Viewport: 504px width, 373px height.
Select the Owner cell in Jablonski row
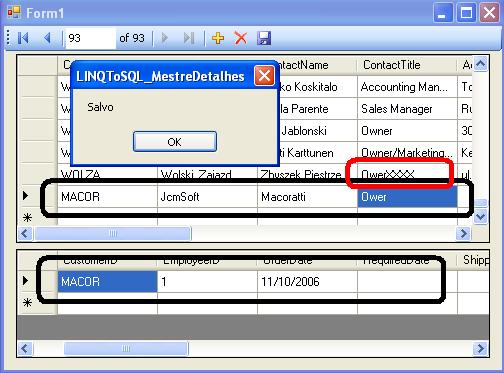(x=407, y=131)
